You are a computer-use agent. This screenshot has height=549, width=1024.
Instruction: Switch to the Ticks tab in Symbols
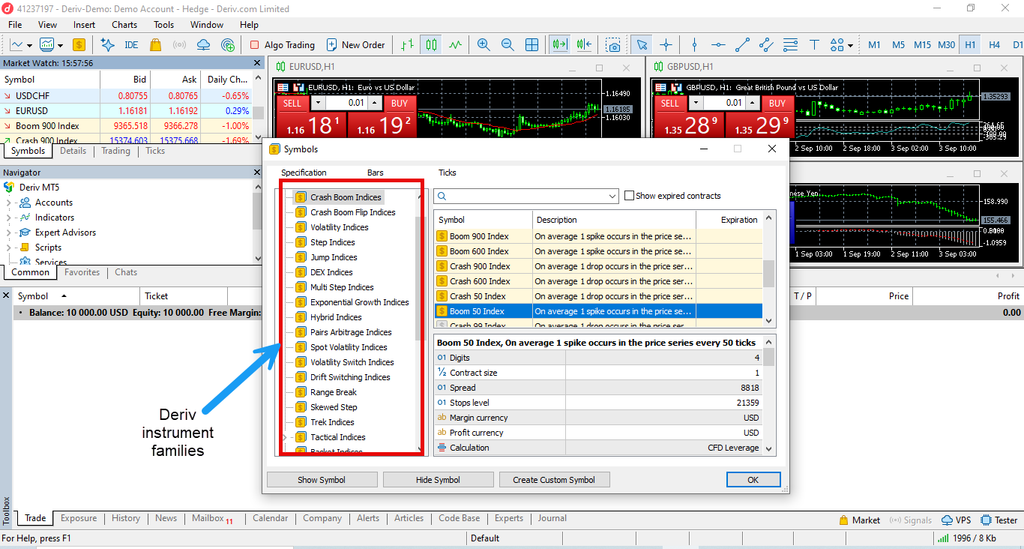click(x=447, y=172)
